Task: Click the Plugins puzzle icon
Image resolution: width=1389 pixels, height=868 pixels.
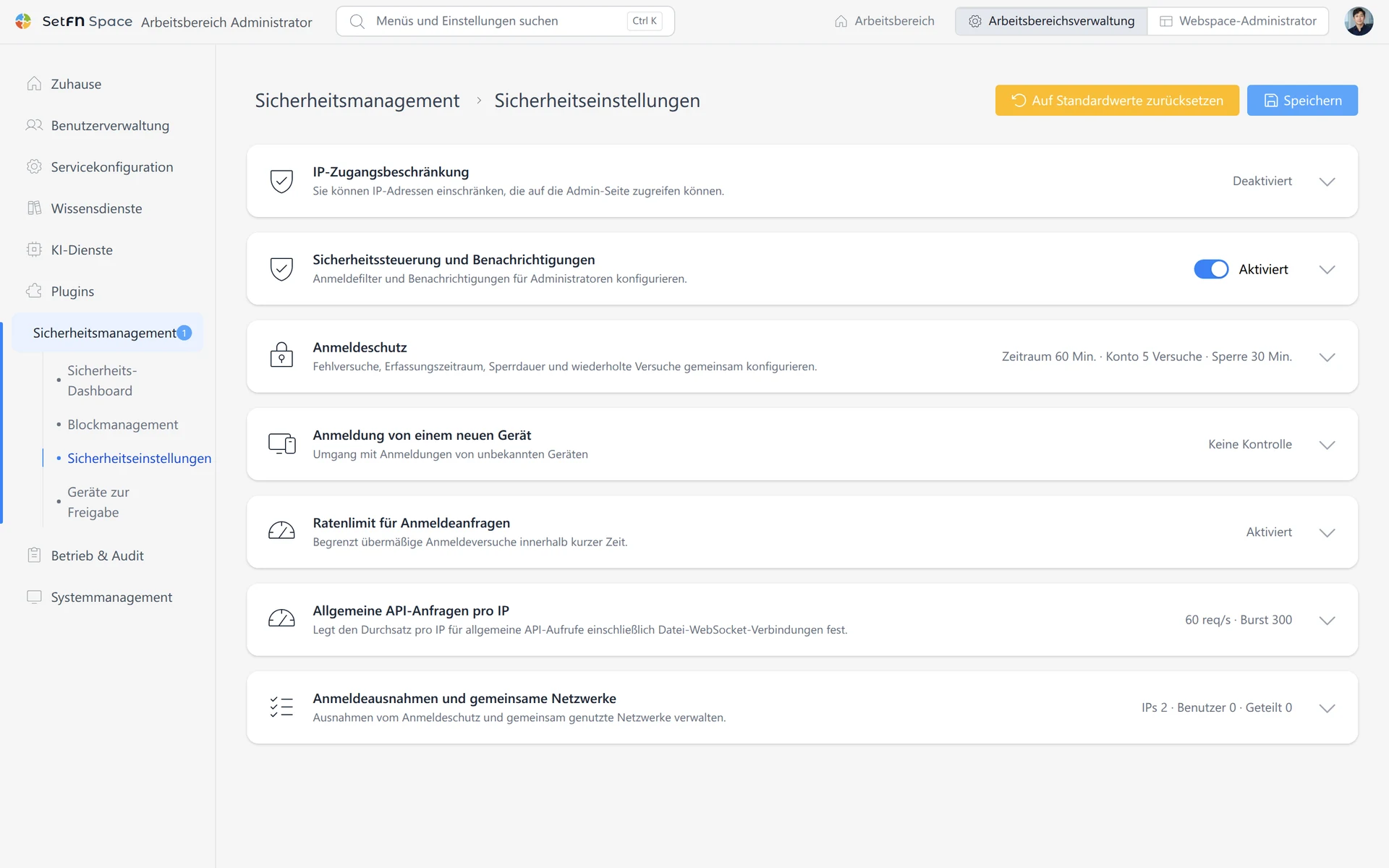Action: (34, 291)
